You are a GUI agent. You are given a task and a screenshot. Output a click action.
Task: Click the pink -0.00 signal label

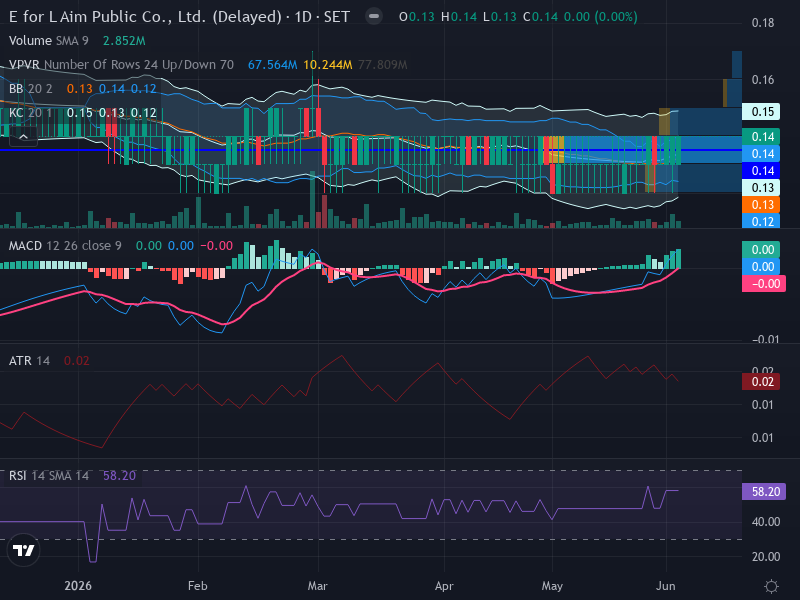[x=764, y=284]
